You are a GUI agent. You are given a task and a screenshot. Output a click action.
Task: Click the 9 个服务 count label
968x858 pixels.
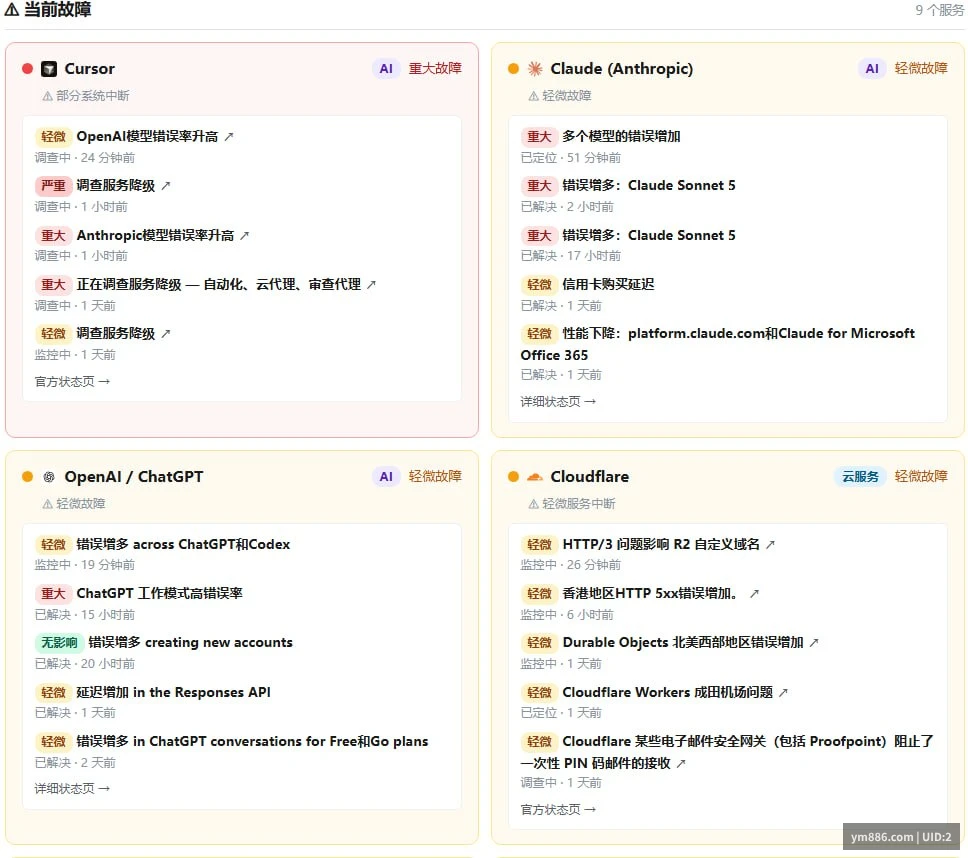tap(939, 10)
